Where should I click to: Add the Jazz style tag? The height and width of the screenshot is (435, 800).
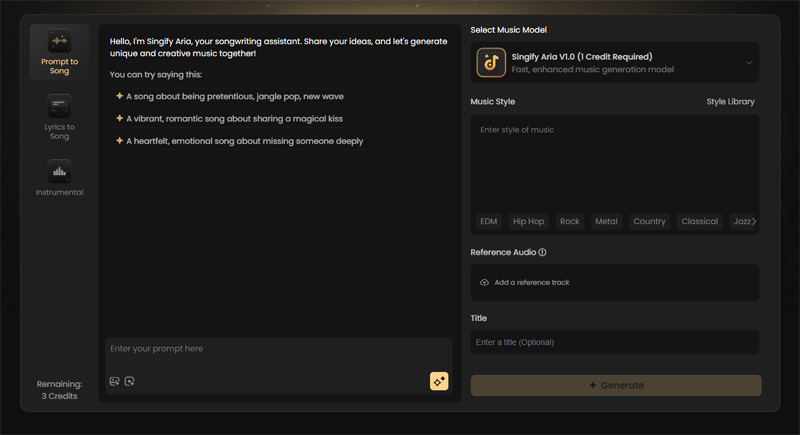tap(741, 221)
